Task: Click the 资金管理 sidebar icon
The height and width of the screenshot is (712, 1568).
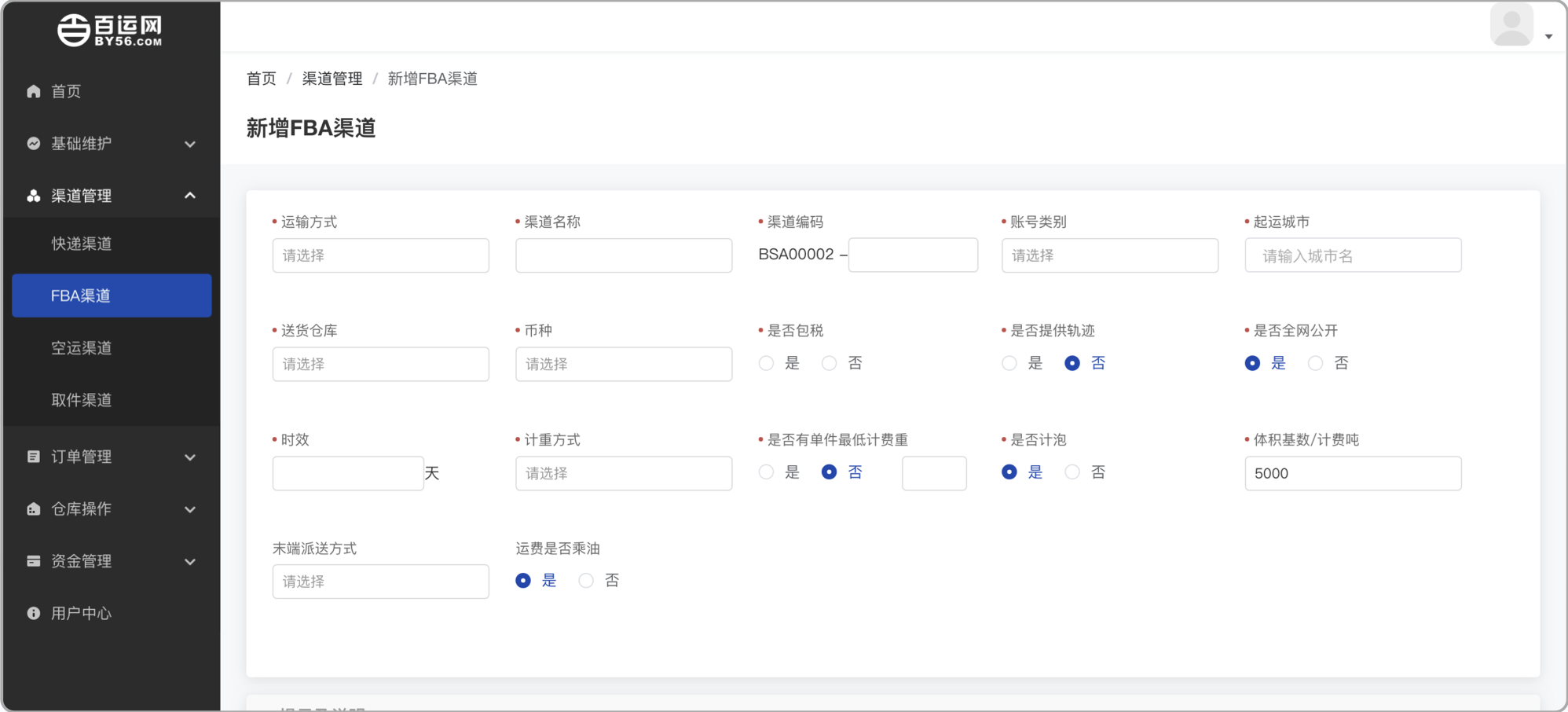Action: (x=33, y=560)
